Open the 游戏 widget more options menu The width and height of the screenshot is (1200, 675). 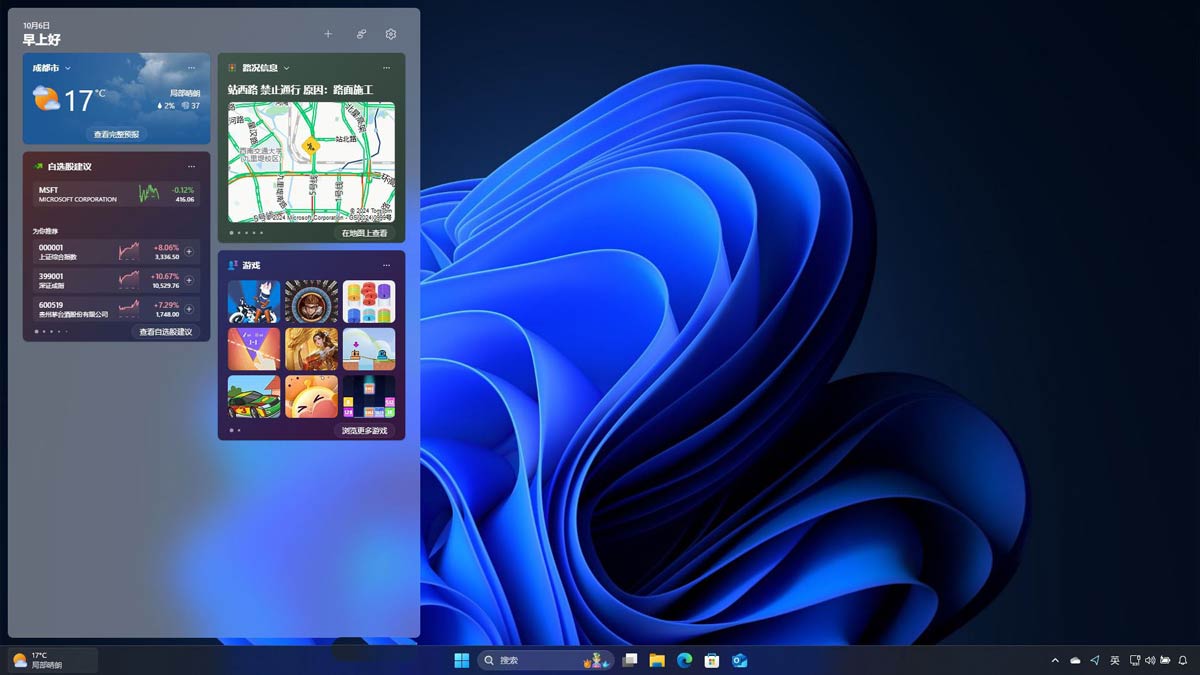(386, 265)
